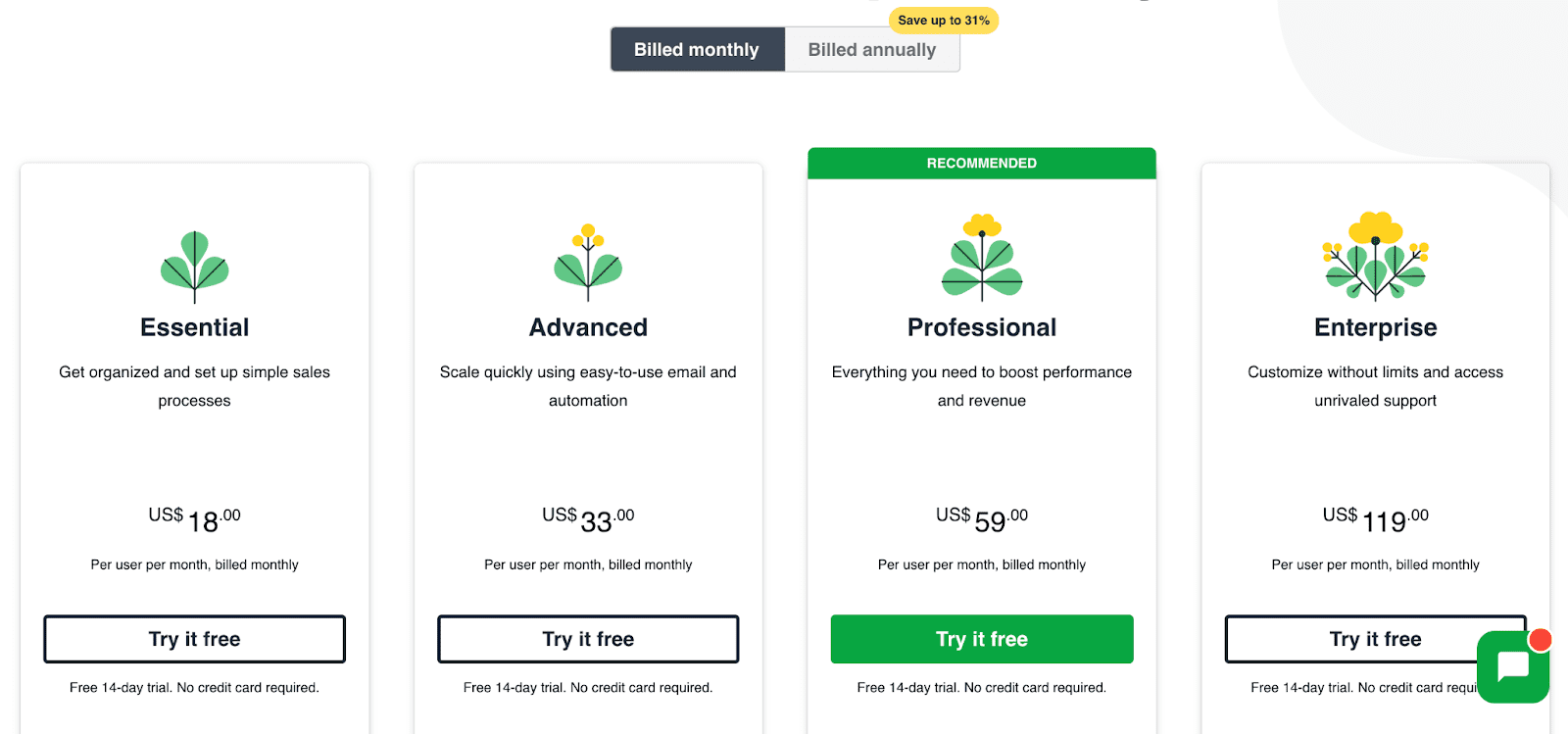Click Try it free under Advanced
Viewport: 1568px width, 734px height.
click(587, 638)
